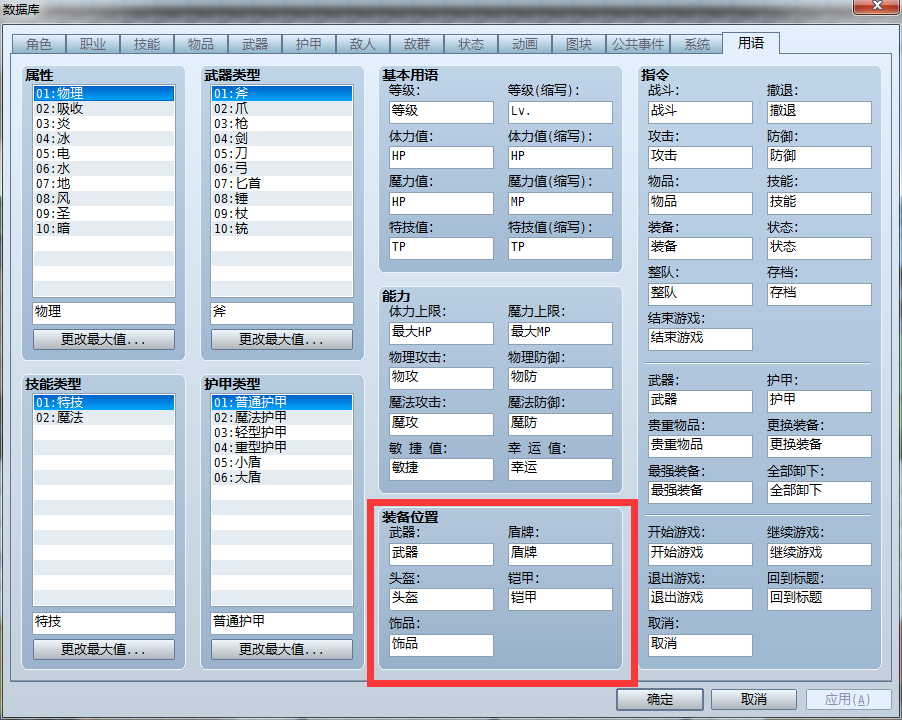Click 确定 button to confirm
Image resolution: width=902 pixels, height=720 pixels.
[660, 699]
